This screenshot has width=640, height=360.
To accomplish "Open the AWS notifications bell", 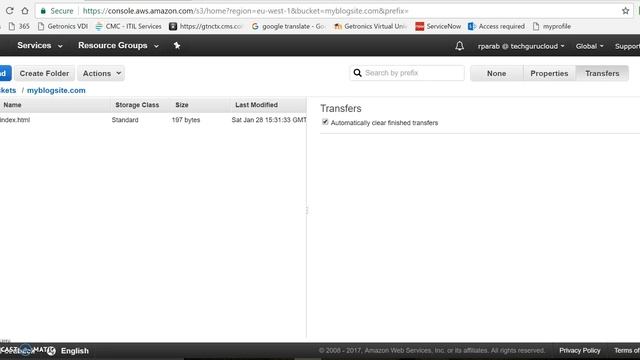I will click(x=460, y=46).
